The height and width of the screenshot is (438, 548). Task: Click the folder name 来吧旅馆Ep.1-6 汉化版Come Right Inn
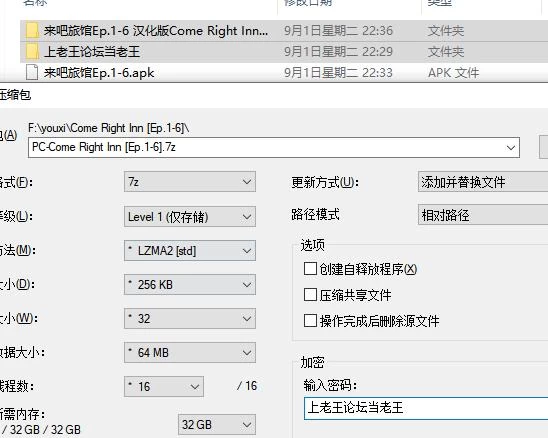coord(156,31)
